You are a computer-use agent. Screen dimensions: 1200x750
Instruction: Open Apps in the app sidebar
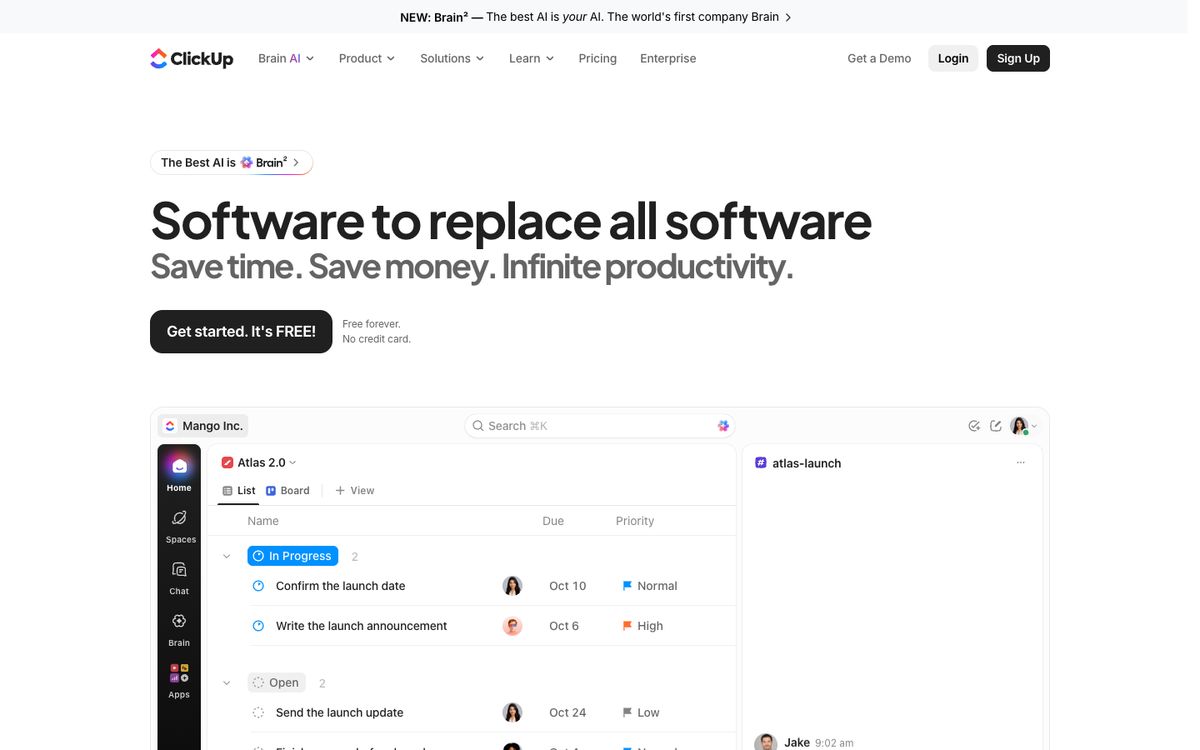pyautogui.click(x=179, y=682)
